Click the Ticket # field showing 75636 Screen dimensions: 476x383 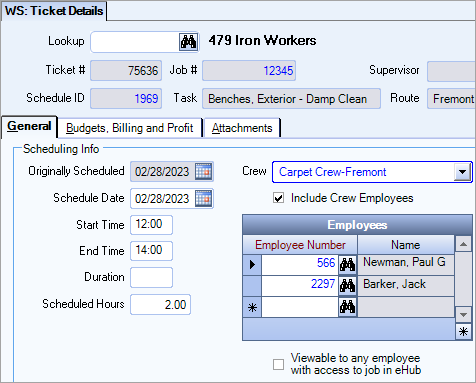coord(126,71)
